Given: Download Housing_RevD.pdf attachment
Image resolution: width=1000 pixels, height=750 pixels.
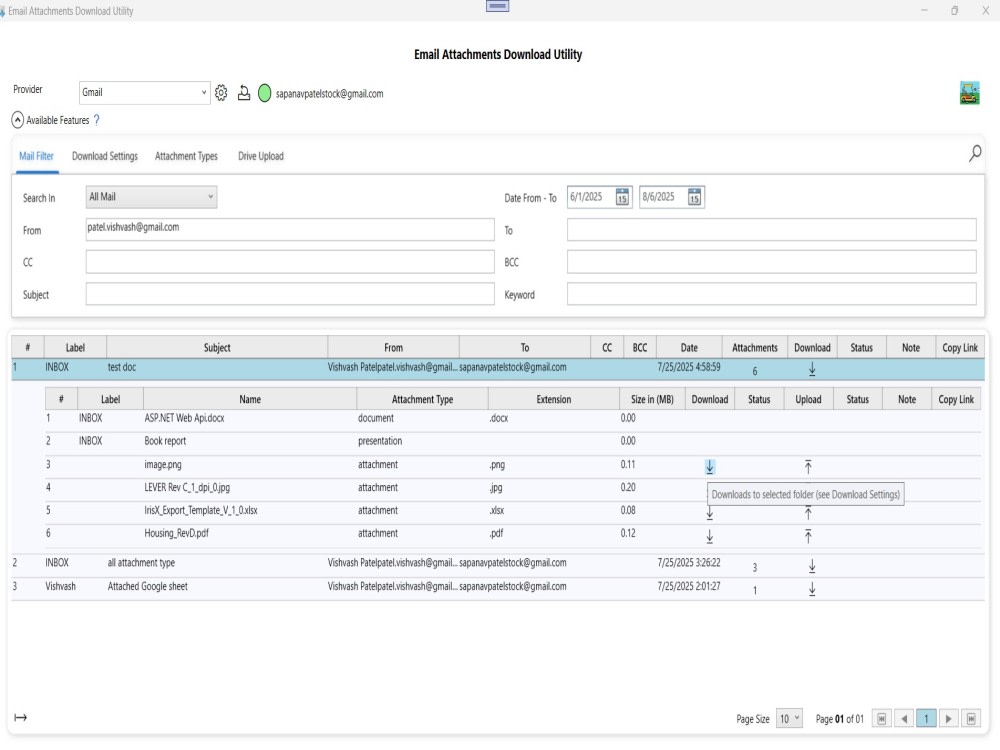Looking at the screenshot, I should 710,536.
